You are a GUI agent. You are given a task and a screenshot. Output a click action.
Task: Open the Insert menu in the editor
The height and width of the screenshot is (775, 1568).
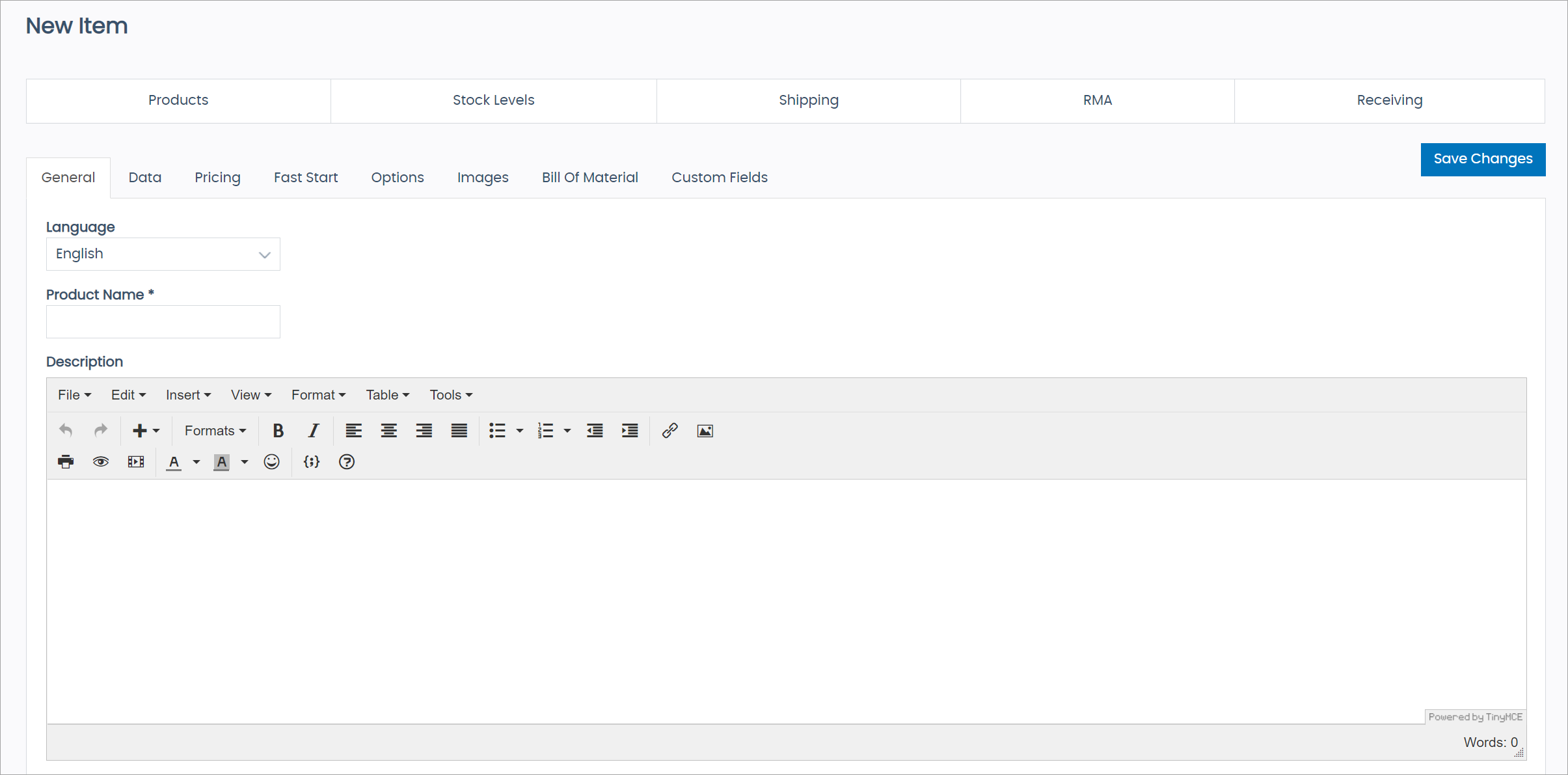tap(188, 394)
